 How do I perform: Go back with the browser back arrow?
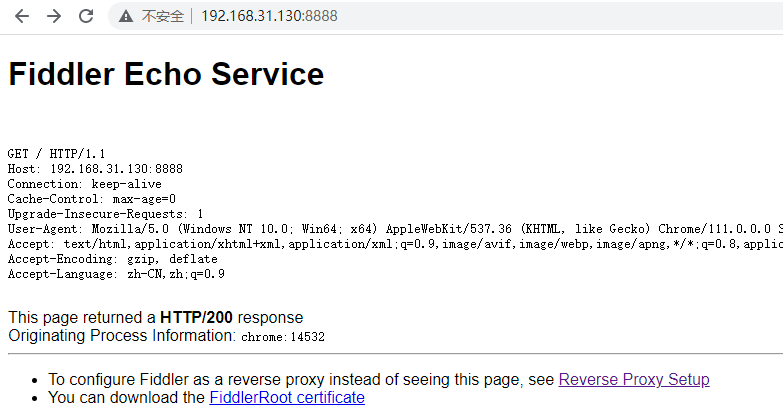tap(22, 16)
